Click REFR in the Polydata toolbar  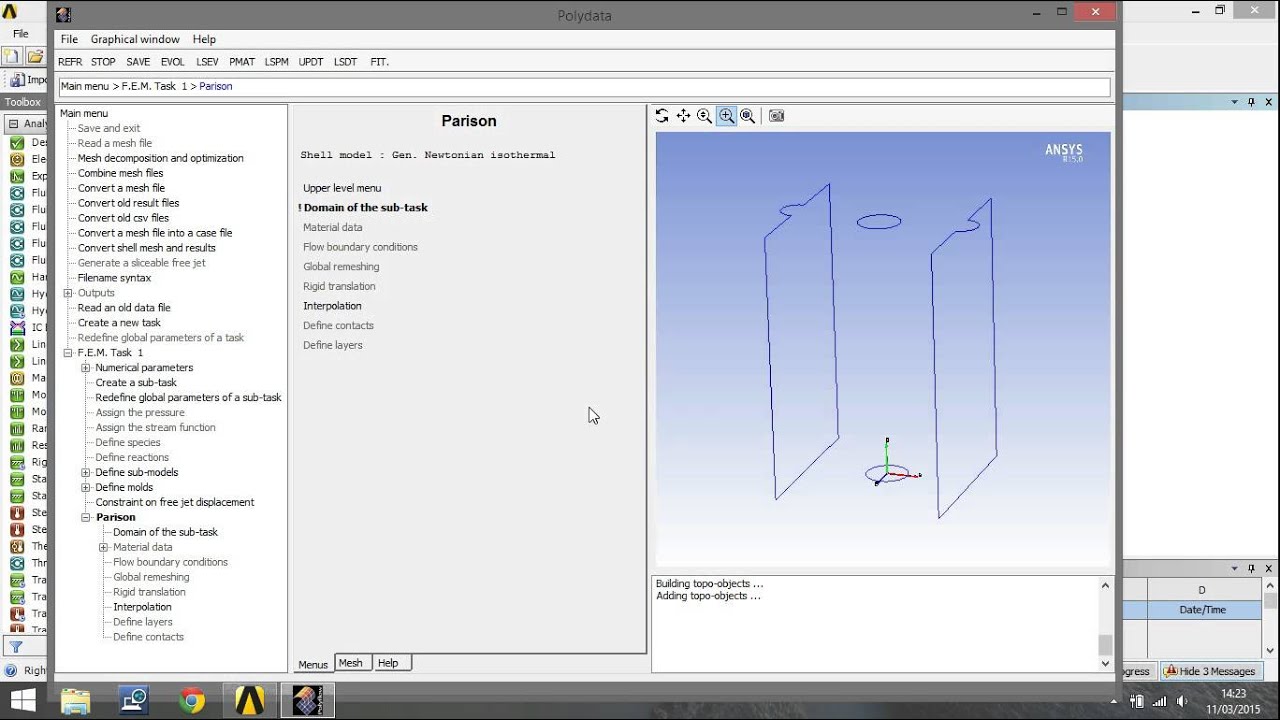coord(70,62)
